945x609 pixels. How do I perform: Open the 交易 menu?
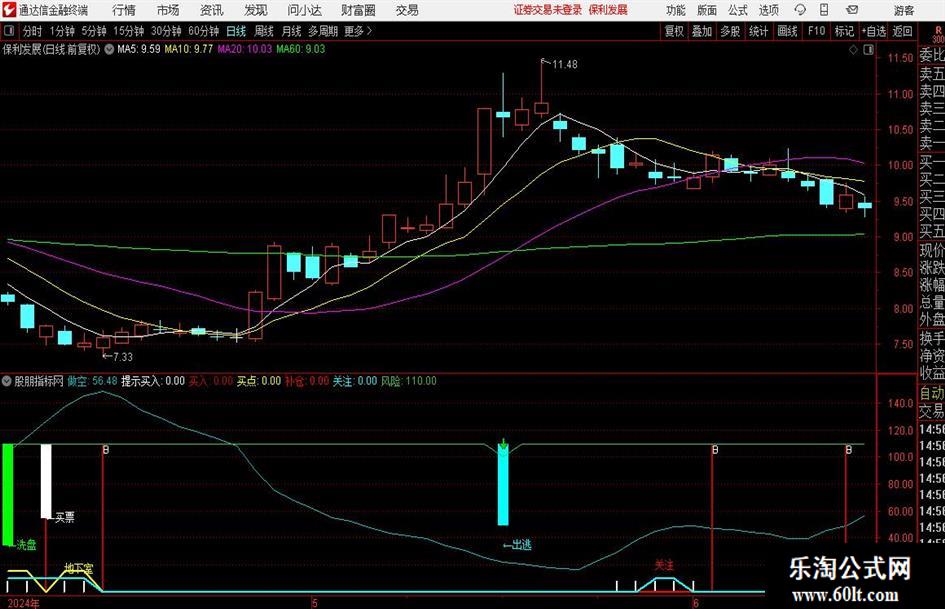[x=407, y=10]
